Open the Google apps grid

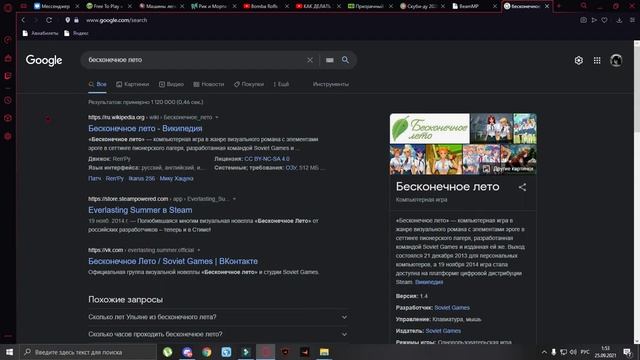597,60
